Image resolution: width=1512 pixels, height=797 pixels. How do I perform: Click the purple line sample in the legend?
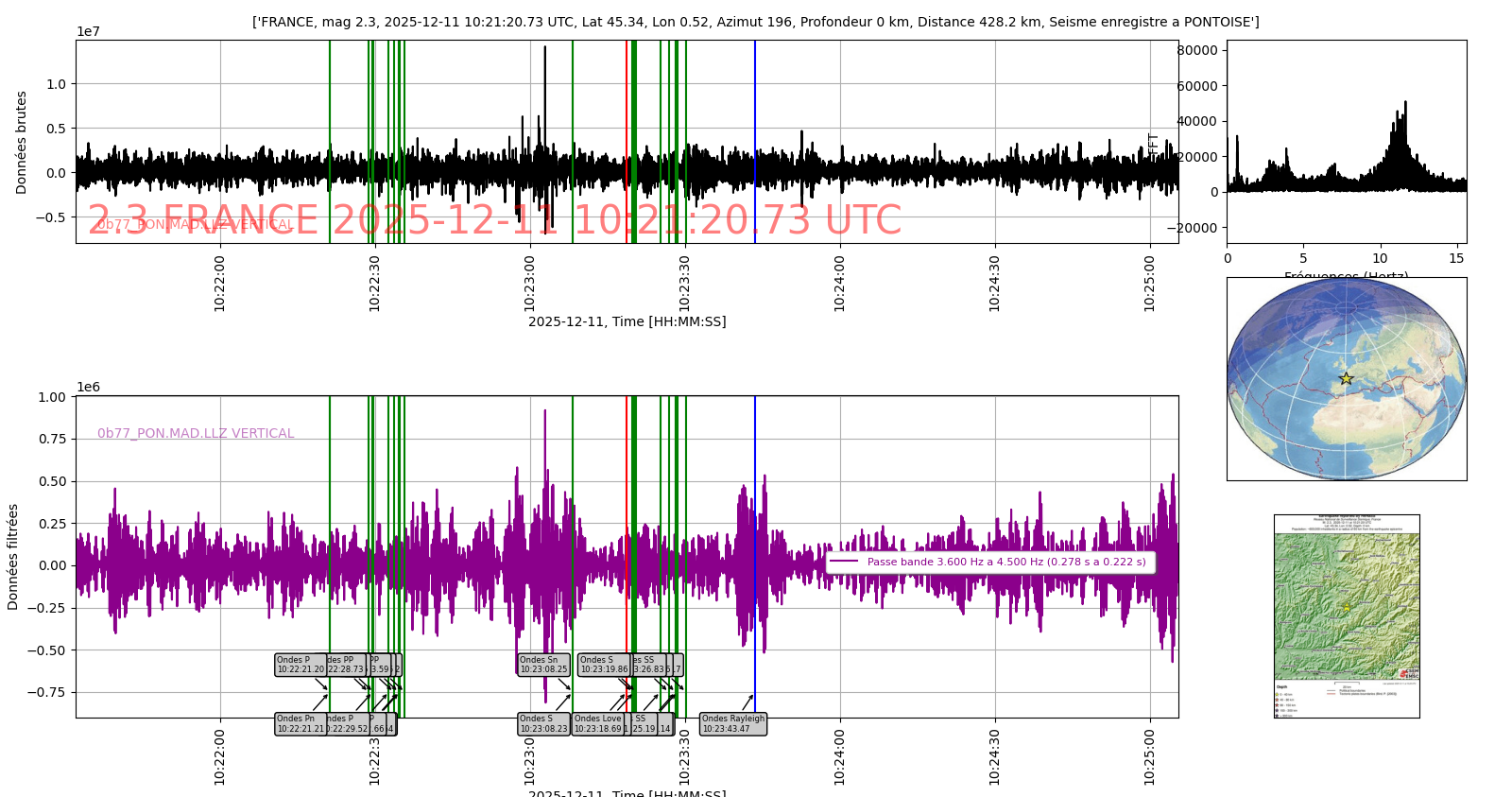[844, 562]
